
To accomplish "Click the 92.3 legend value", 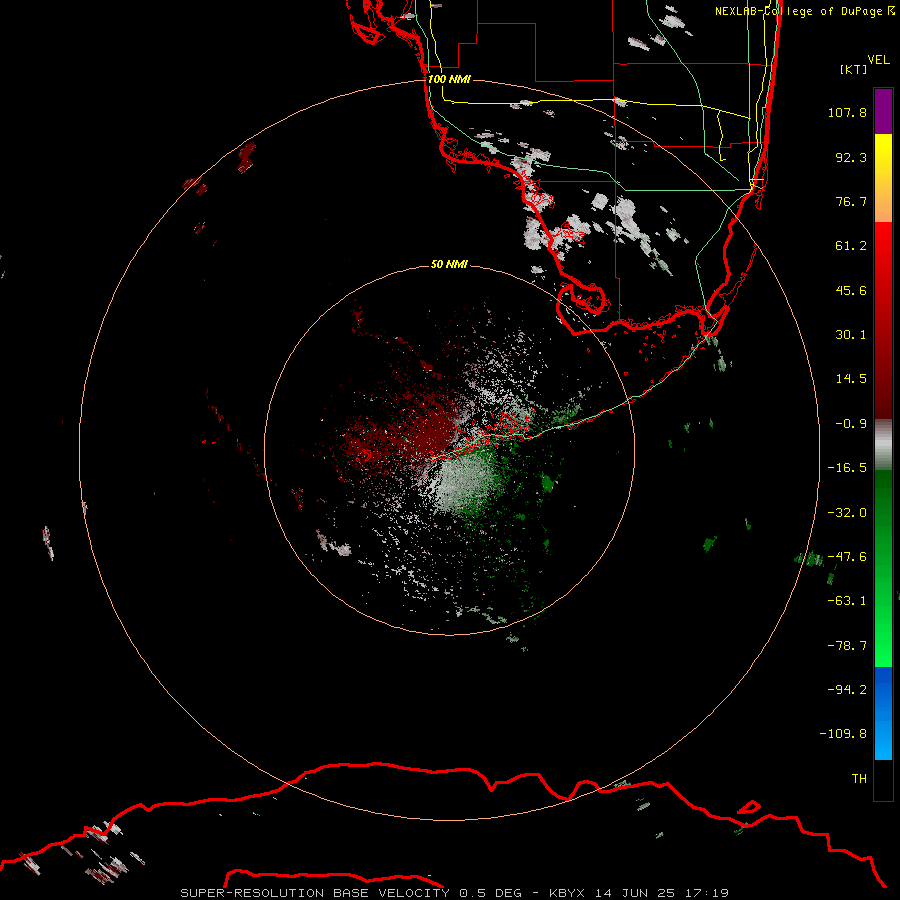I will point(851,157).
